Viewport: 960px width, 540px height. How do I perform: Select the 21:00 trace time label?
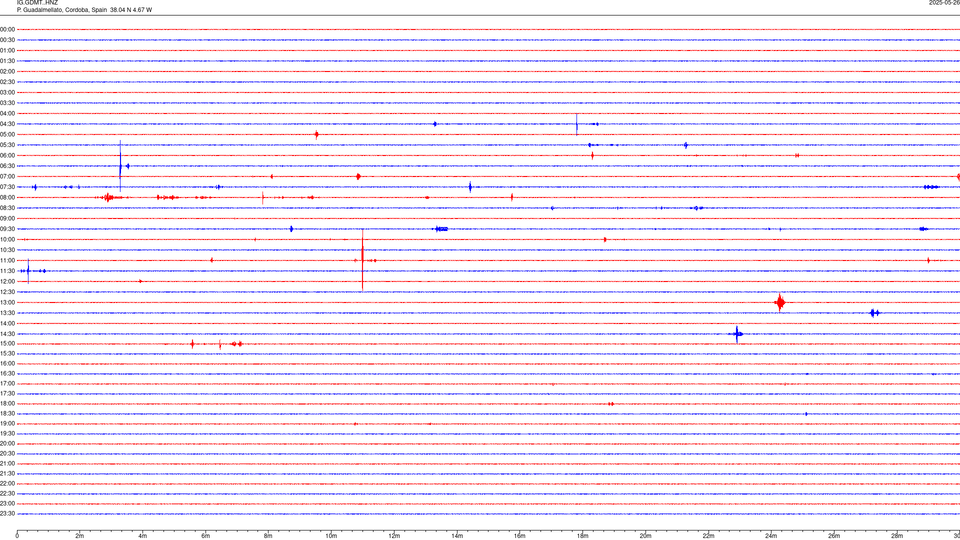[7, 463]
